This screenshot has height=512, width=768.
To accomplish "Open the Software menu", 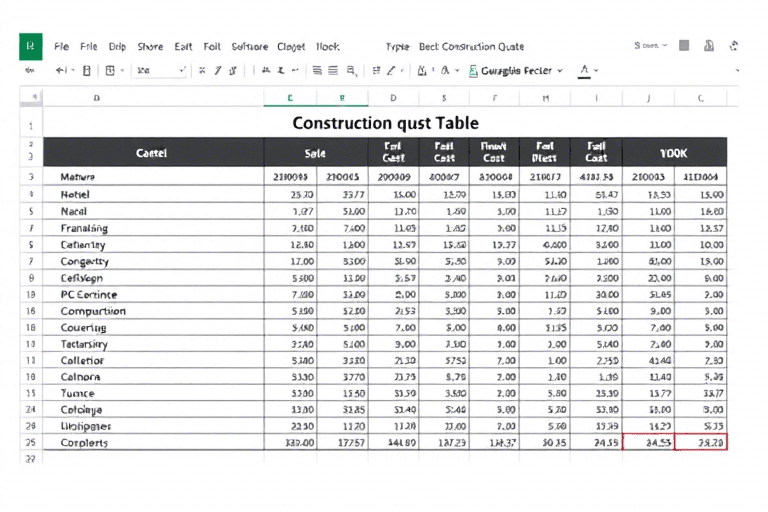I will click(249, 46).
